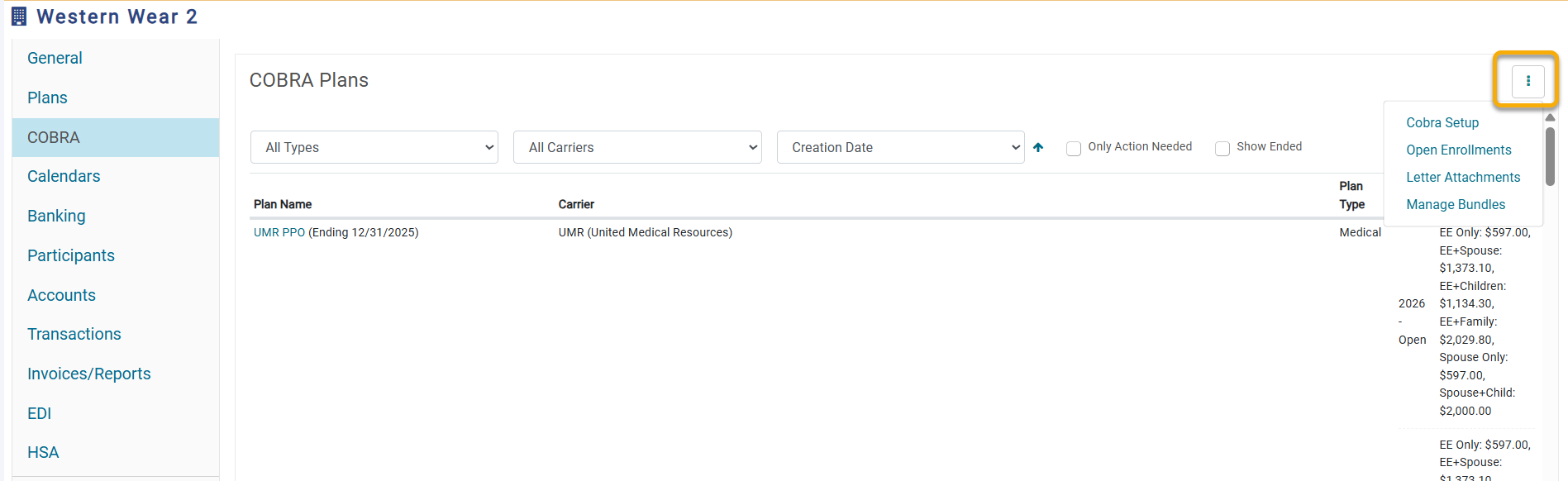This screenshot has height=481, width=1568.
Task: Toggle the Show Ended checkbox
Action: (x=1222, y=149)
